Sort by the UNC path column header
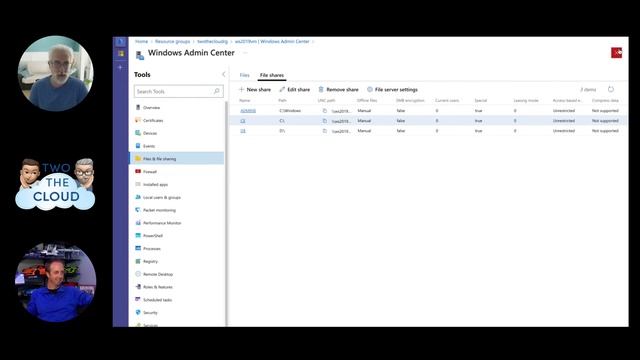Image resolution: width=640 pixels, height=360 pixels. 327,100
